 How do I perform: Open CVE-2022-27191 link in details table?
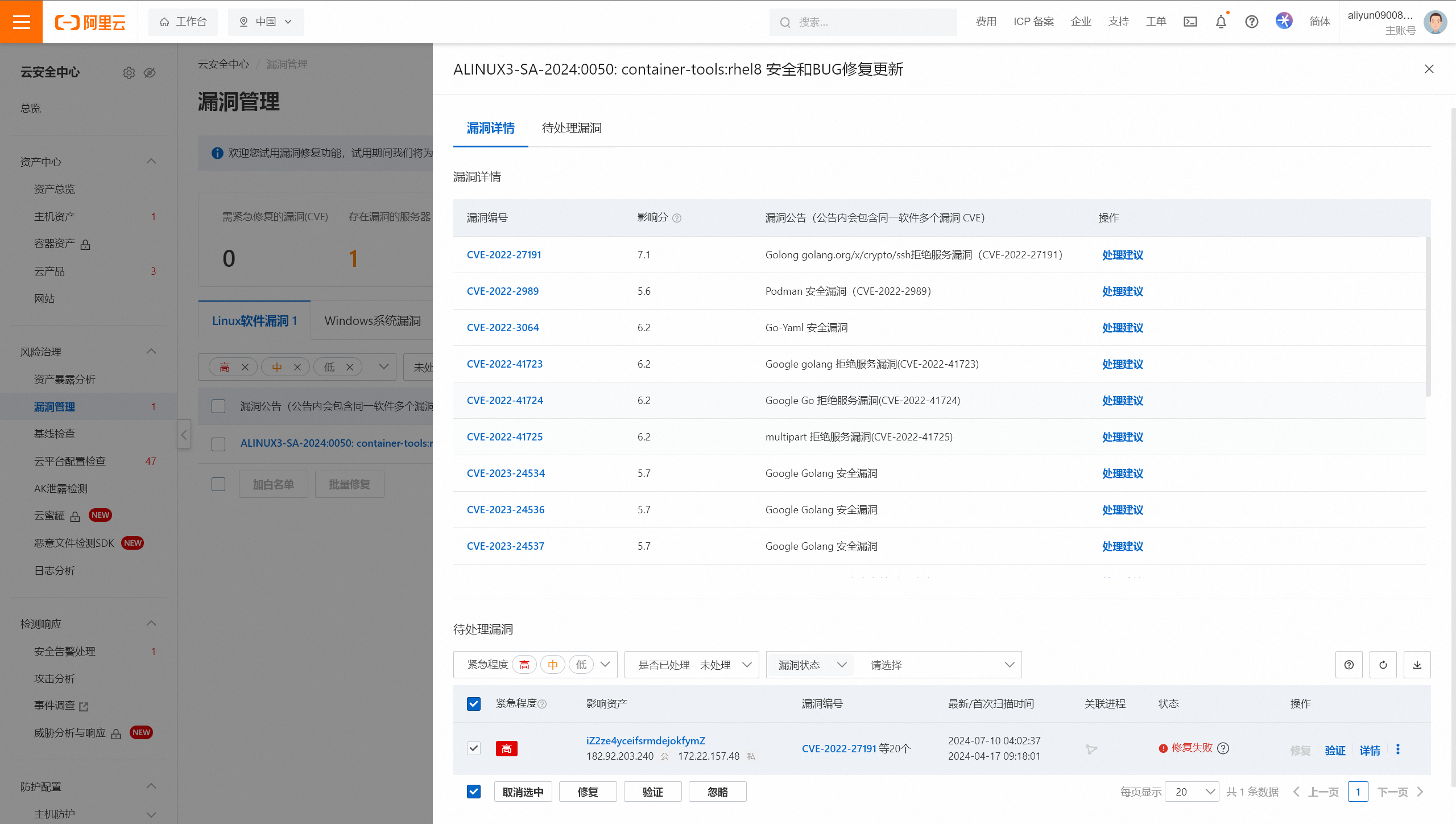tap(504, 255)
